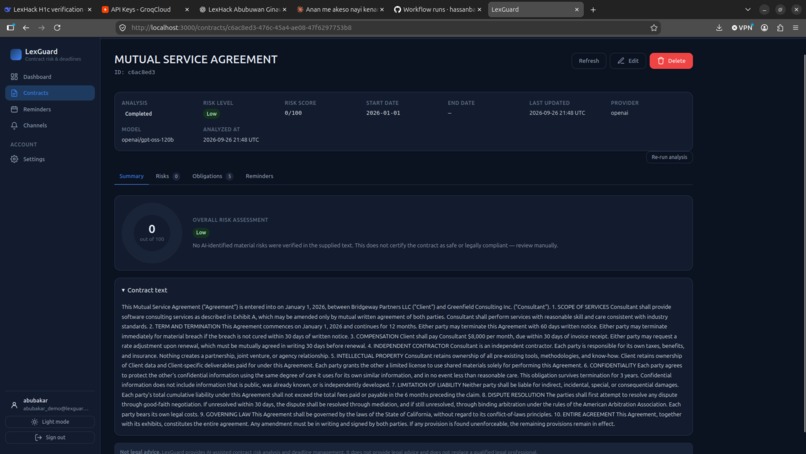Open the Dashboard sidebar item
Image resolution: width=806 pixels, height=454 pixels.
tap(50, 77)
